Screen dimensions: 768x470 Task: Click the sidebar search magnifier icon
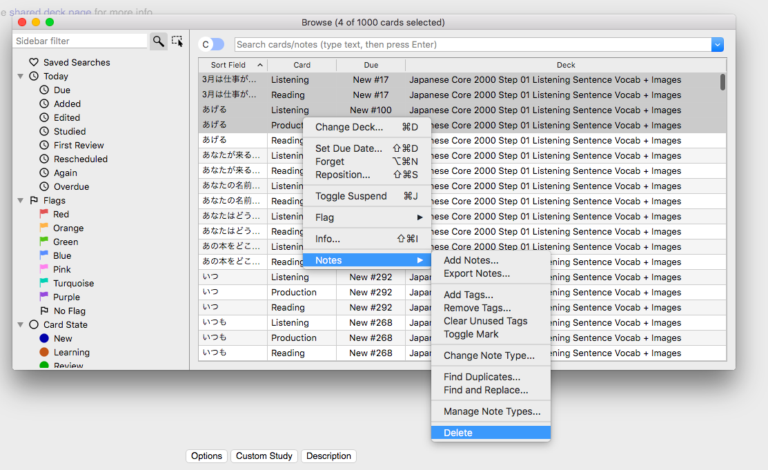pos(158,41)
